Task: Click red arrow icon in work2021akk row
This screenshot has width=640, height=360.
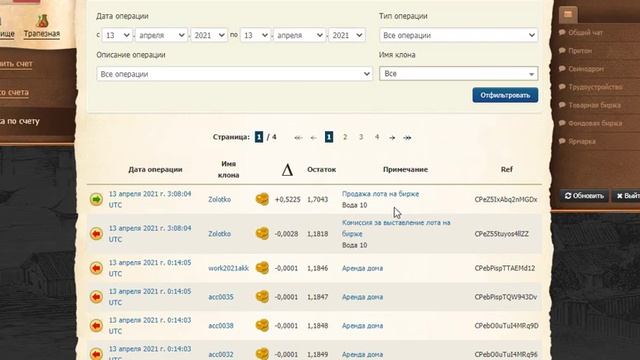Action: [96, 268]
